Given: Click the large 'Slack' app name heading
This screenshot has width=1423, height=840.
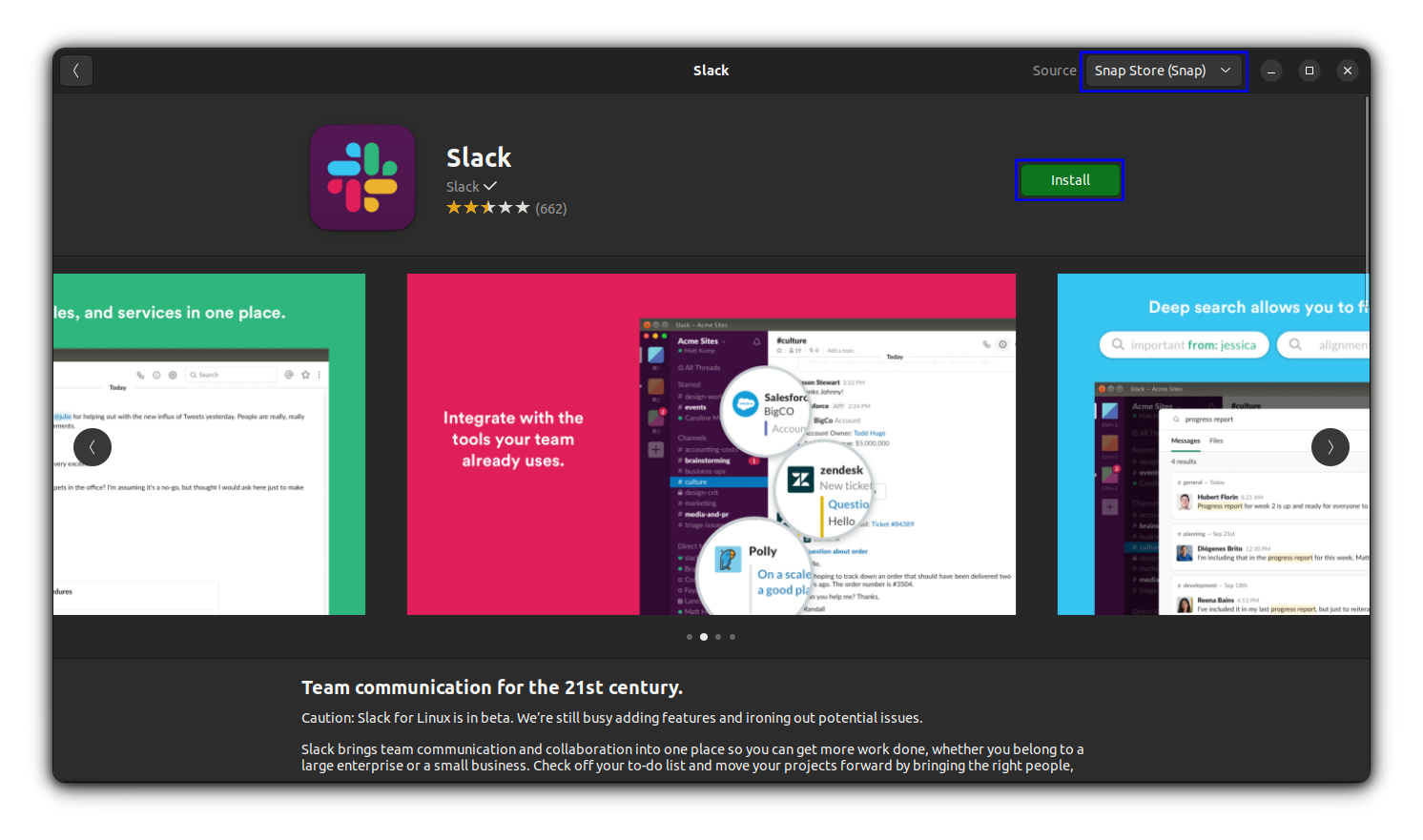Looking at the screenshot, I should coord(479,157).
